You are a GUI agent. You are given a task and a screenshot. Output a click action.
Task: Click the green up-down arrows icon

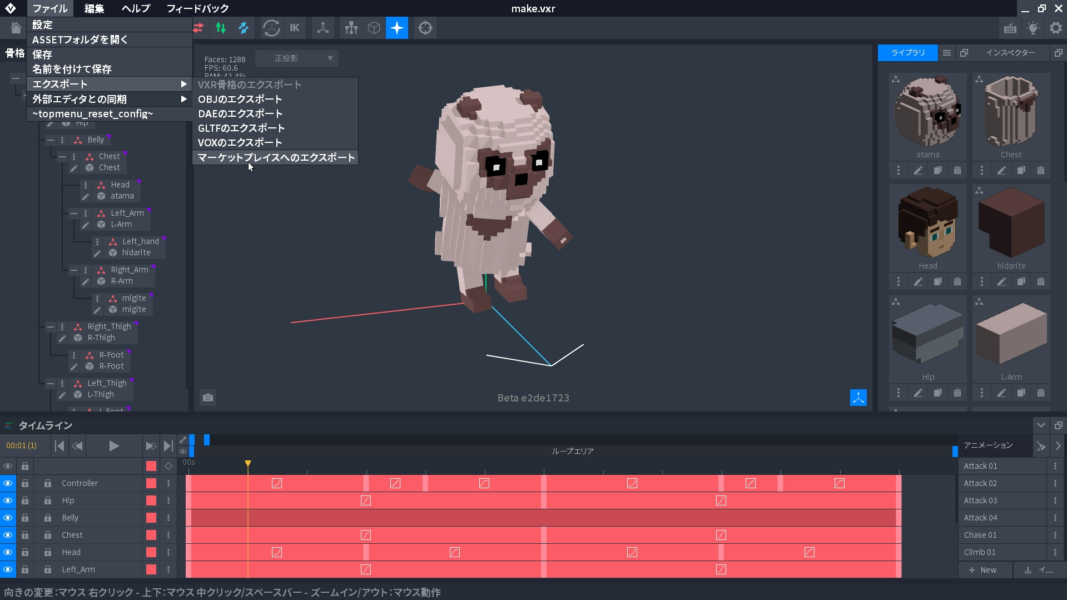(220, 28)
